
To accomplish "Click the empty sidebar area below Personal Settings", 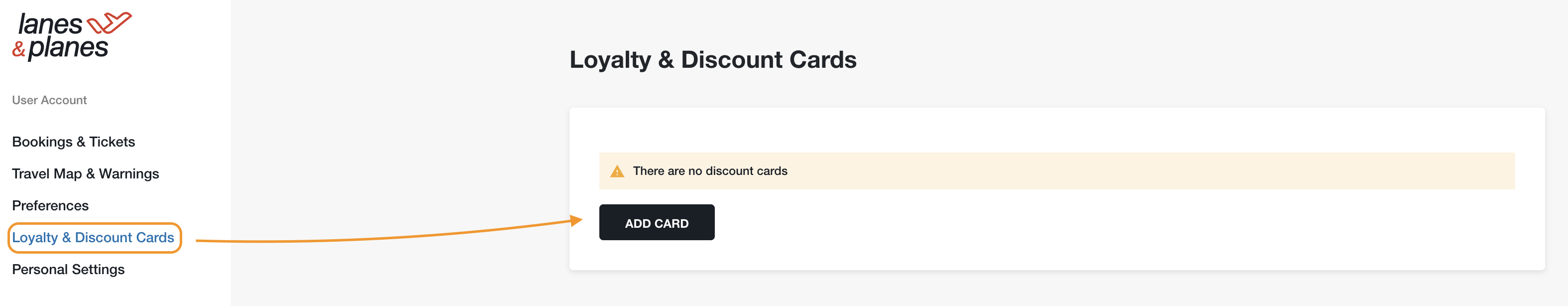I will point(115,294).
